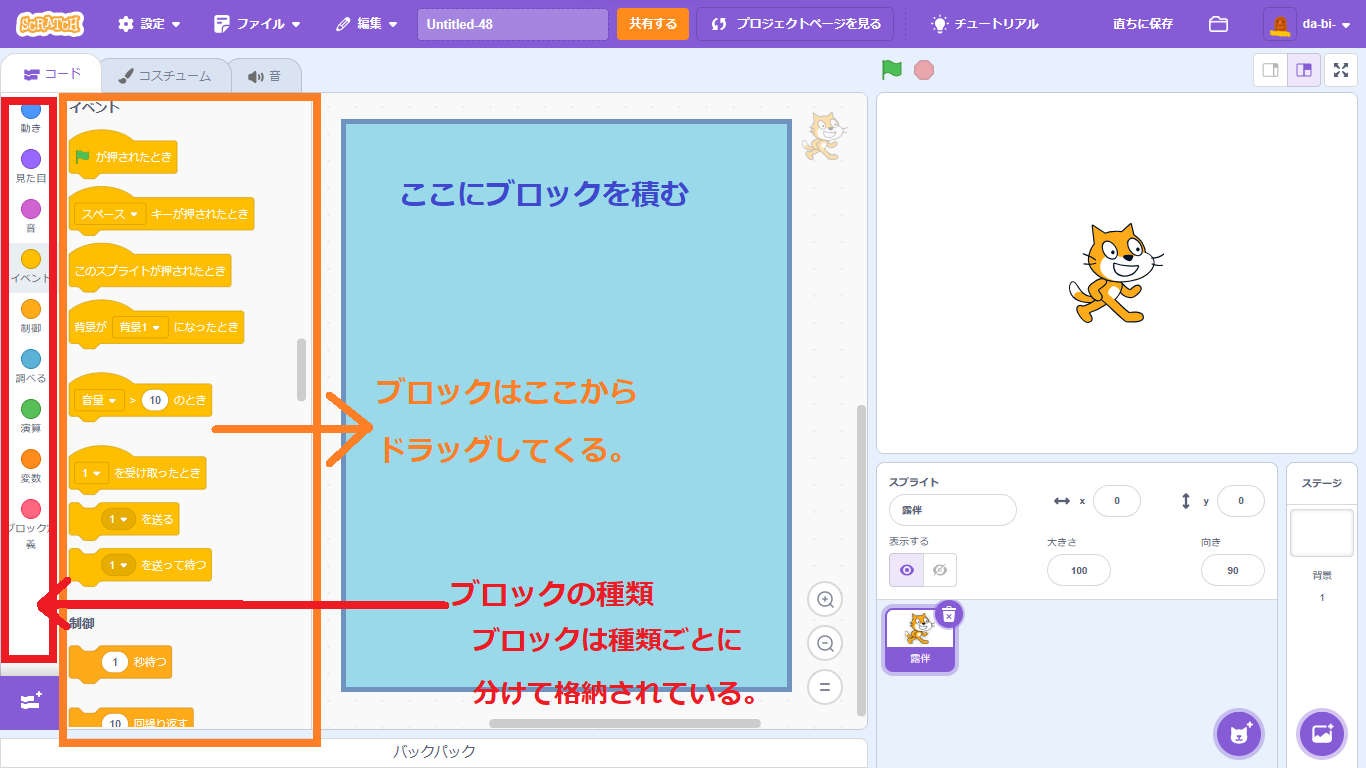Open the My Stuff folder icon
1366x768 pixels.
click(x=1218, y=24)
